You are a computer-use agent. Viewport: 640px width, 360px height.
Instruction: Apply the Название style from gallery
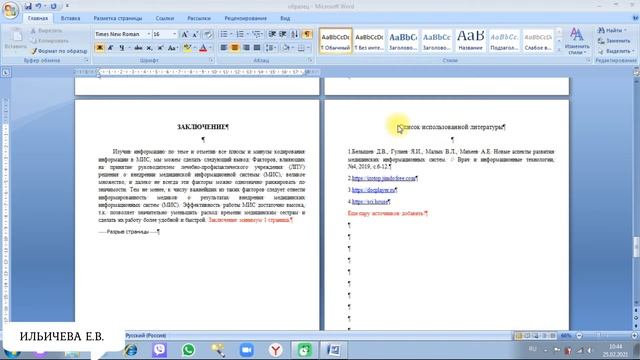coord(470,40)
